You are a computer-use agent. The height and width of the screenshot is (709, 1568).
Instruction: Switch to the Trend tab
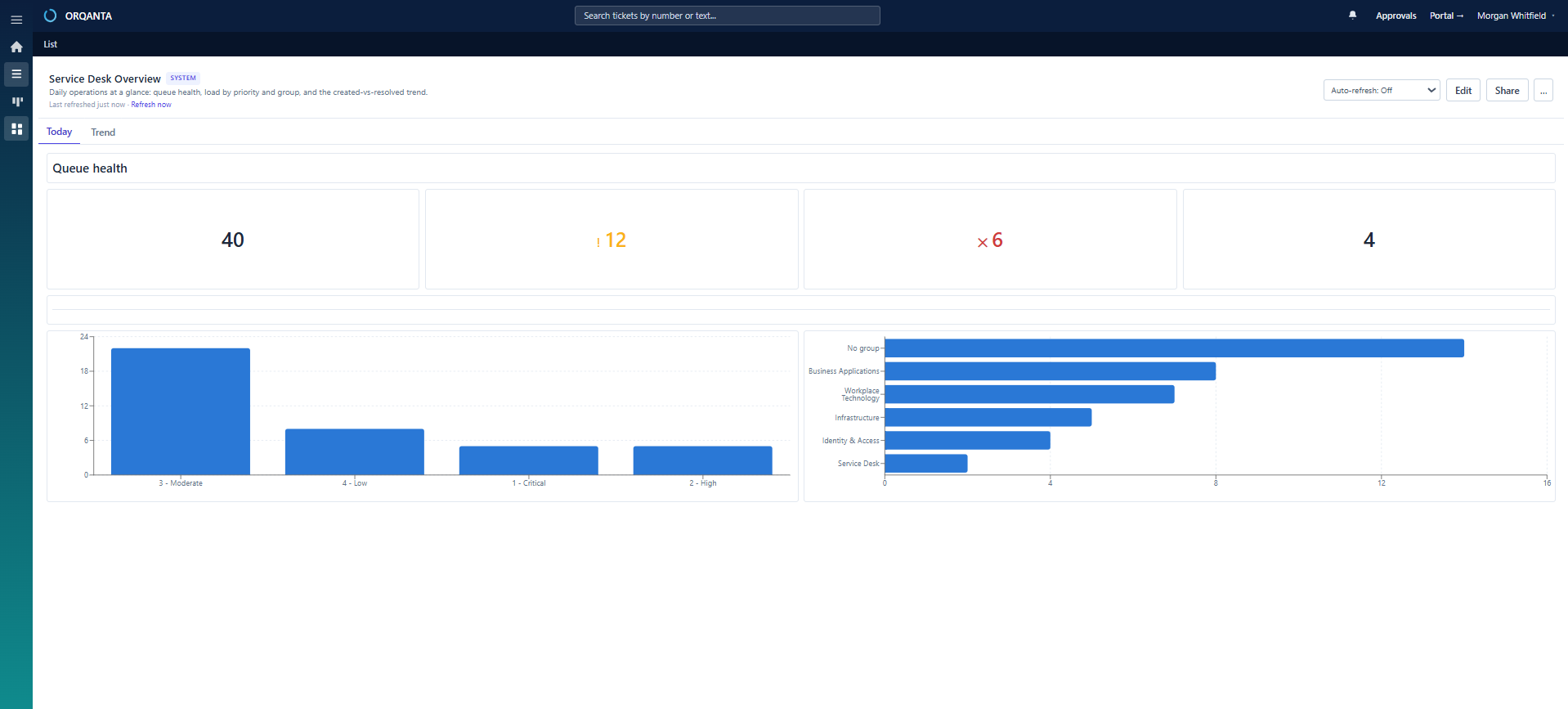pos(103,132)
